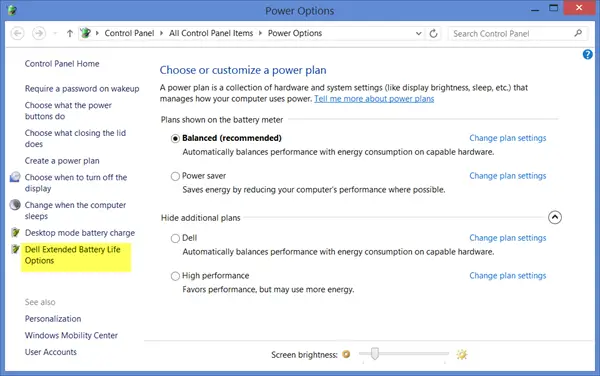Open Require a password on wakeup
This screenshot has width=600, height=376.
(82, 89)
